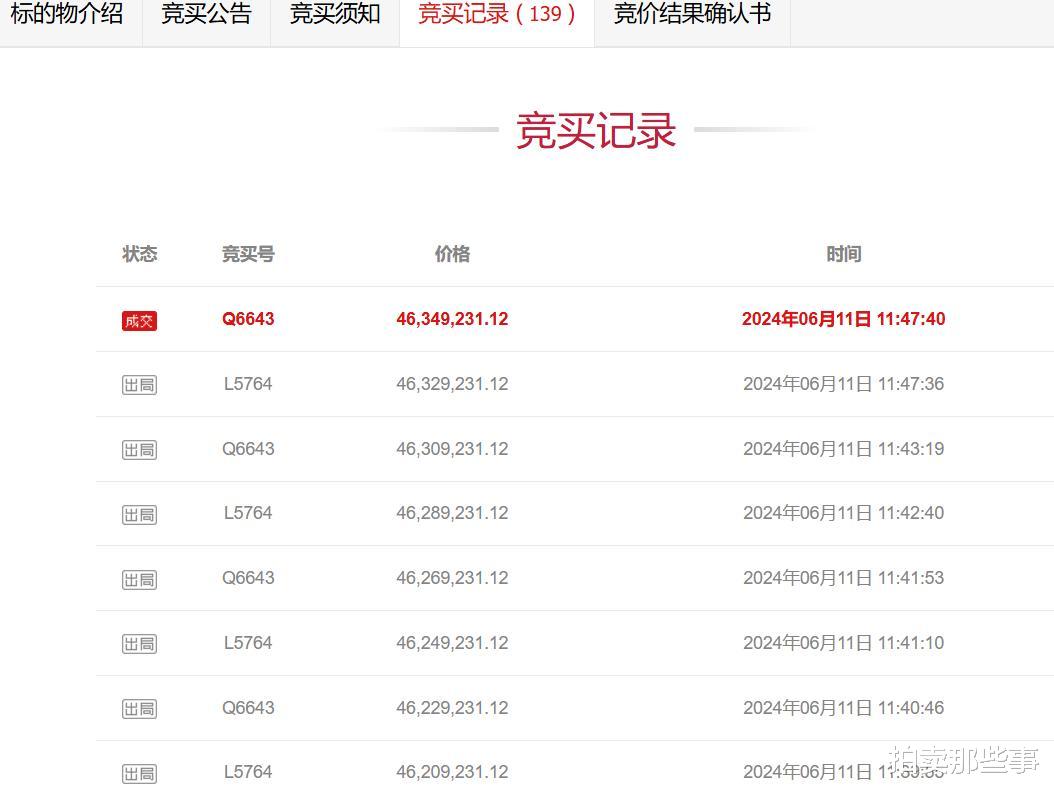Open the 竞买公告 tab
This screenshot has width=1054, height=795.
[206, 15]
